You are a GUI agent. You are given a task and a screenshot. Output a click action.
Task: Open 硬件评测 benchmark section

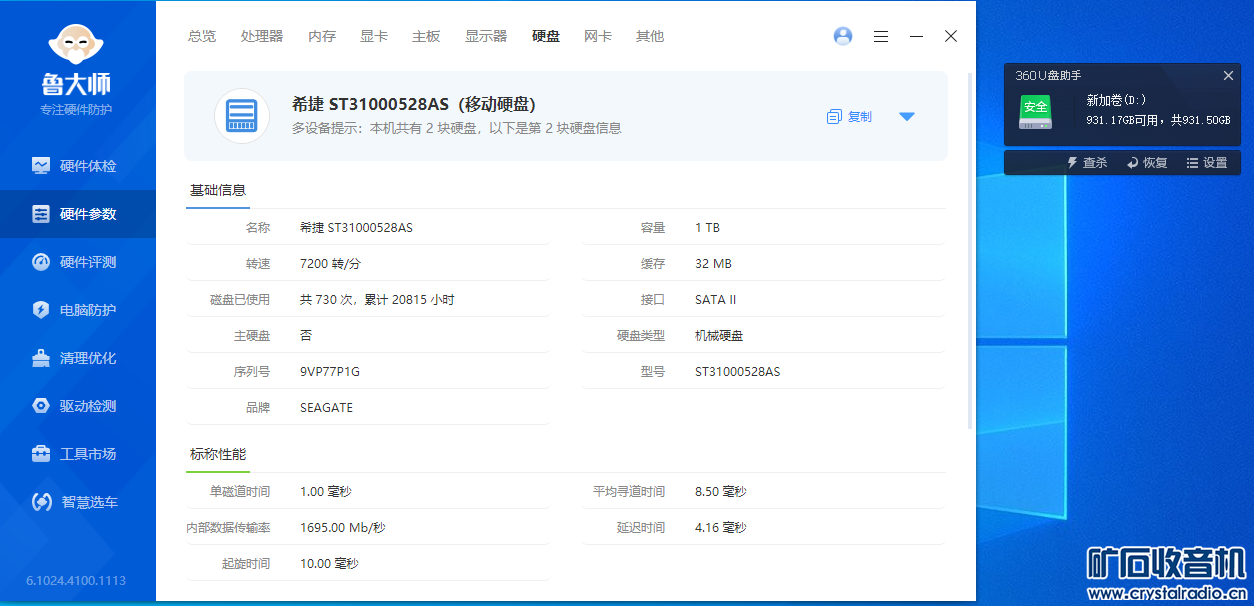[x=78, y=262]
